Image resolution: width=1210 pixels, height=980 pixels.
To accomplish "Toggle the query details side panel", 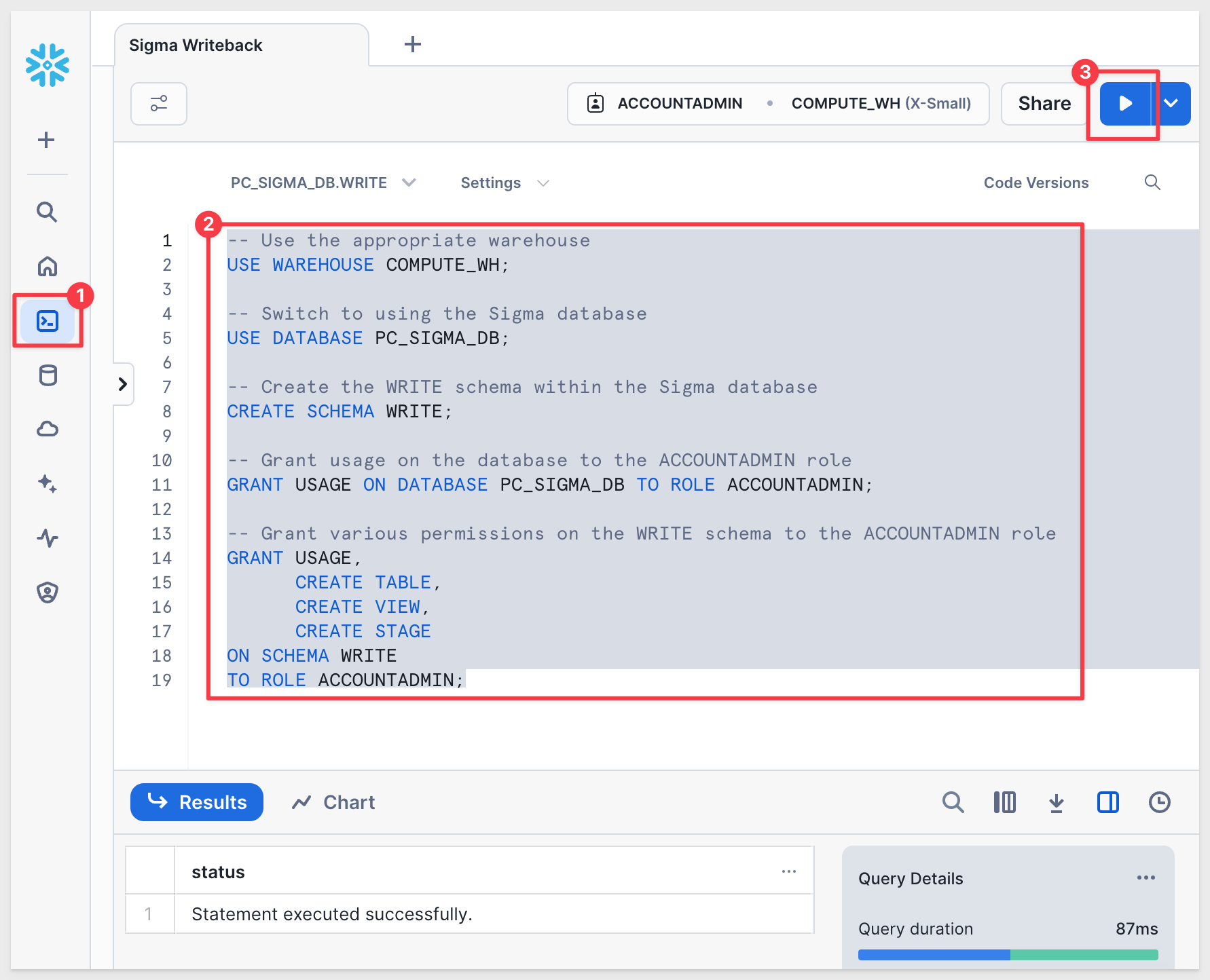I will pyautogui.click(x=1108, y=802).
